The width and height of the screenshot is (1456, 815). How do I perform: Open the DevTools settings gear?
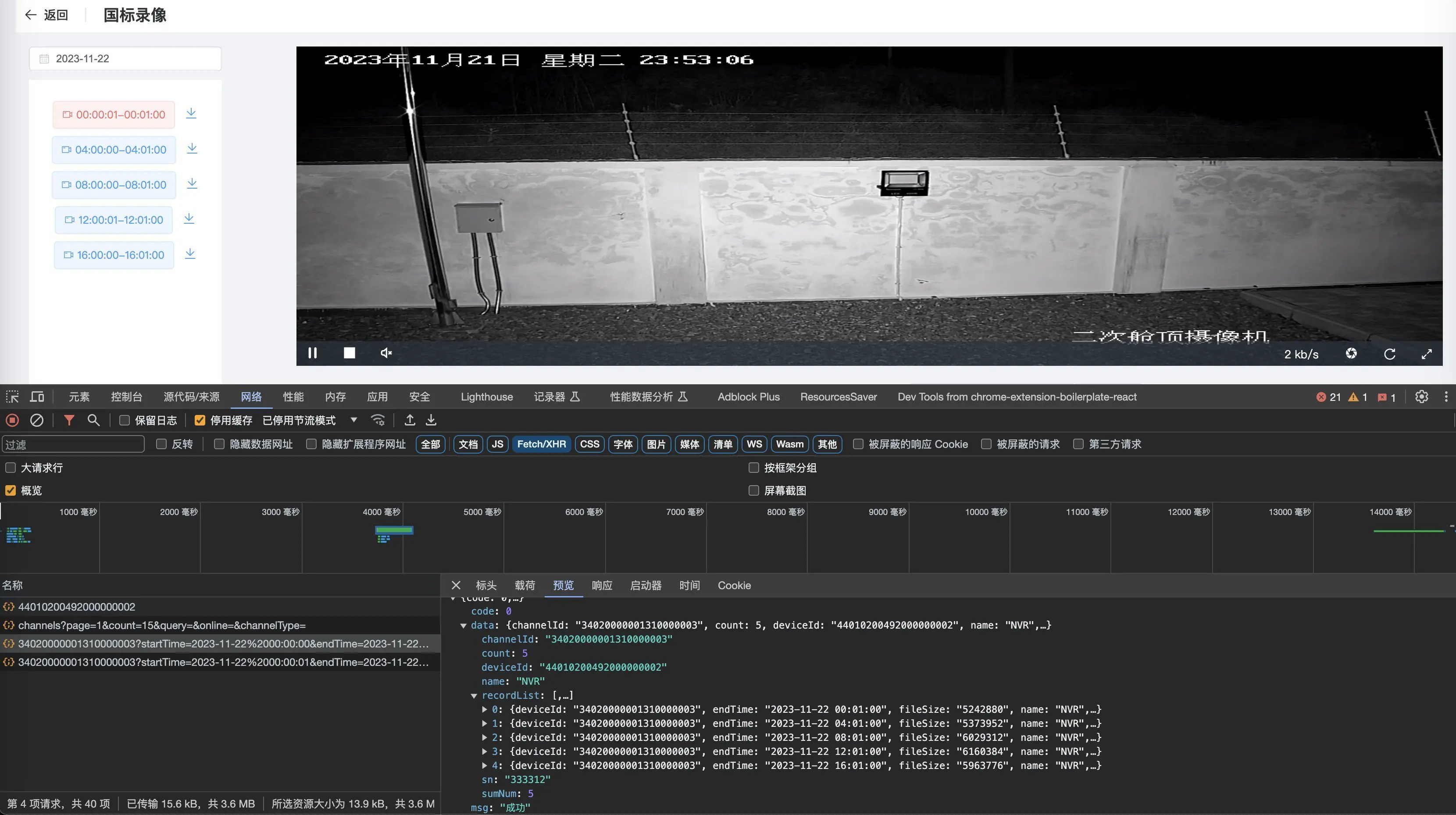[x=1421, y=397]
